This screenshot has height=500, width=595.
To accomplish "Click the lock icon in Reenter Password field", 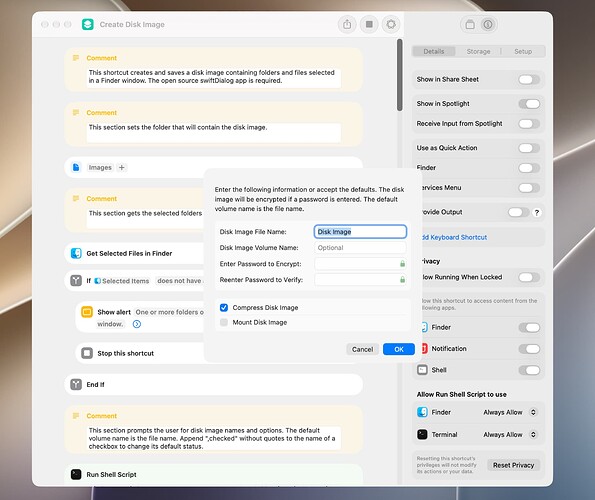I will tap(402, 280).
